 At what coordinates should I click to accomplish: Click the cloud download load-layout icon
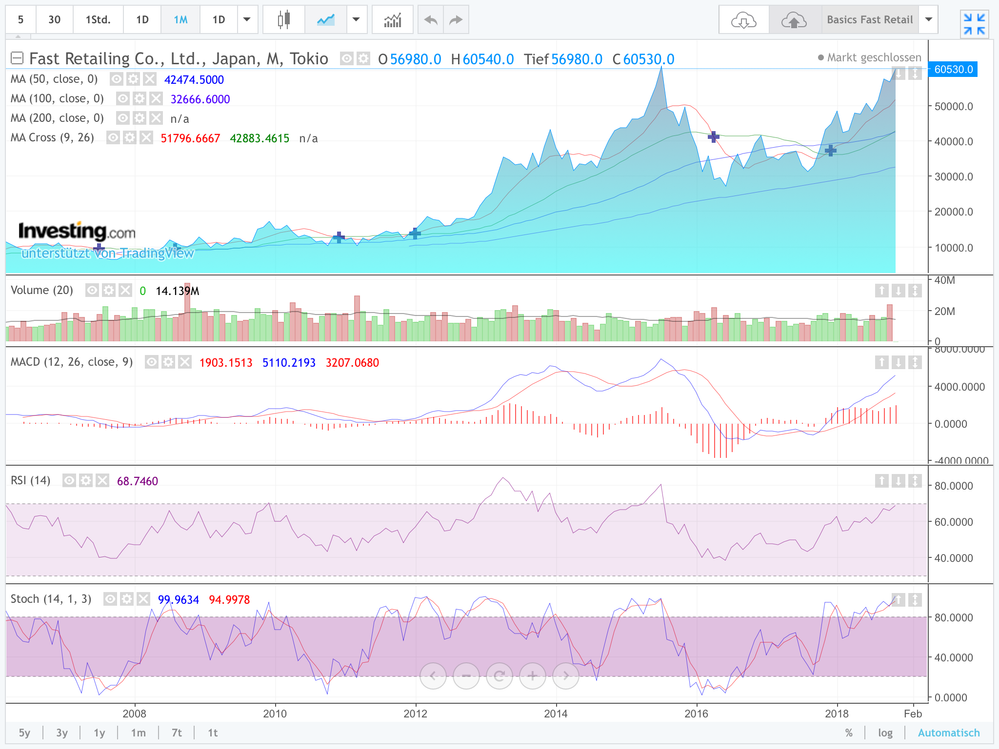(744, 20)
